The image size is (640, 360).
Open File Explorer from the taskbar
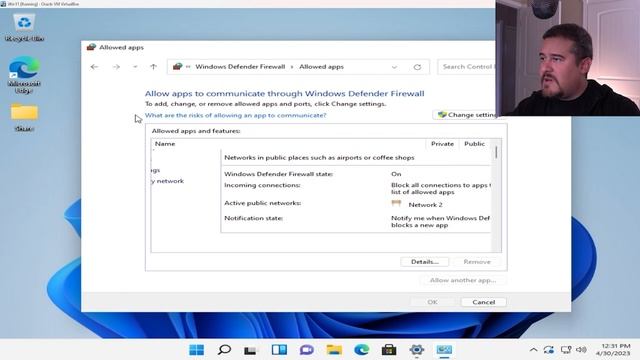tap(334, 350)
